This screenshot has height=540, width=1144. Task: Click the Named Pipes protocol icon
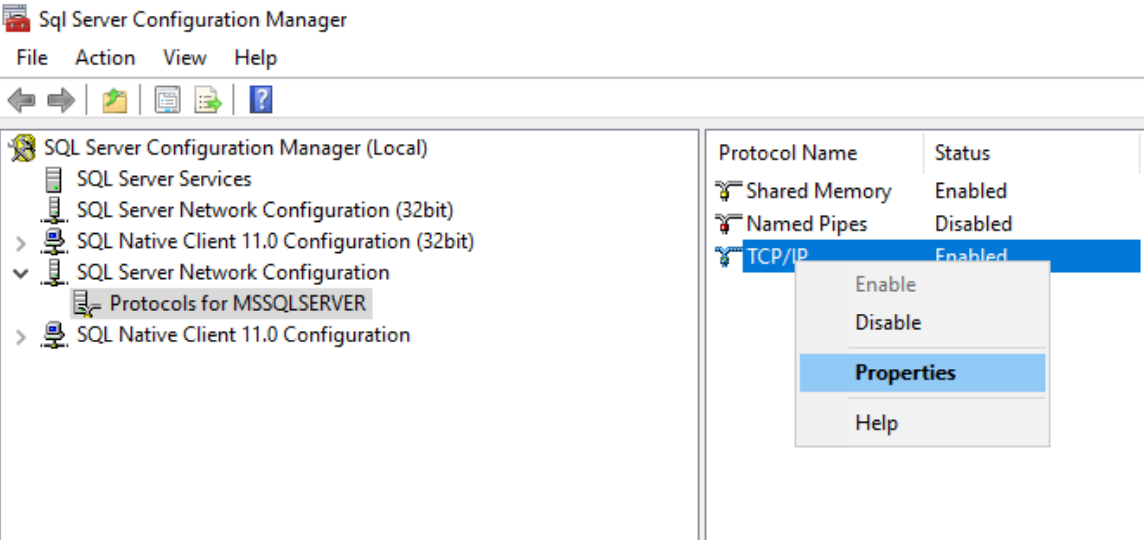click(729, 224)
